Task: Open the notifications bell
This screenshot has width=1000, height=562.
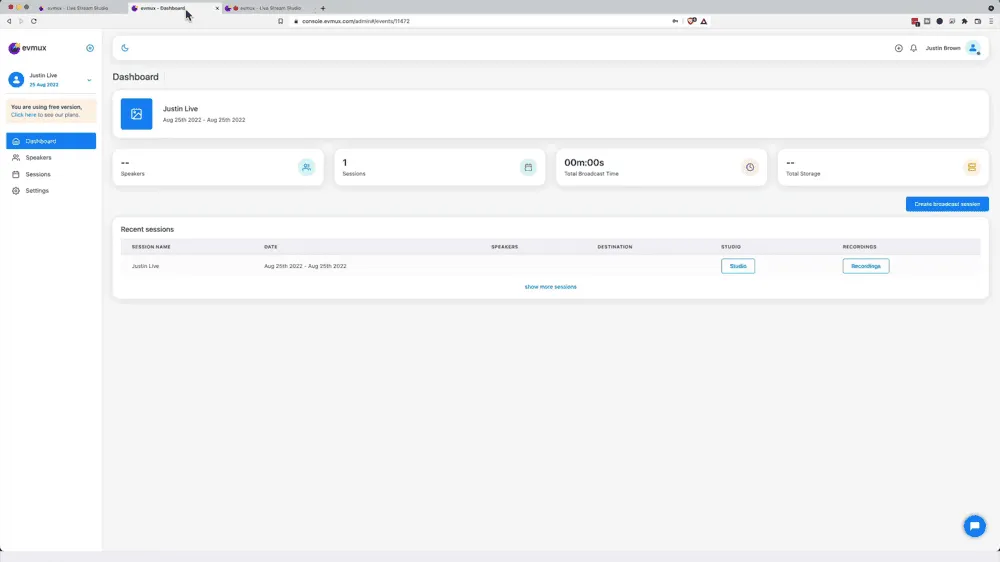Action: (x=913, y=48)
